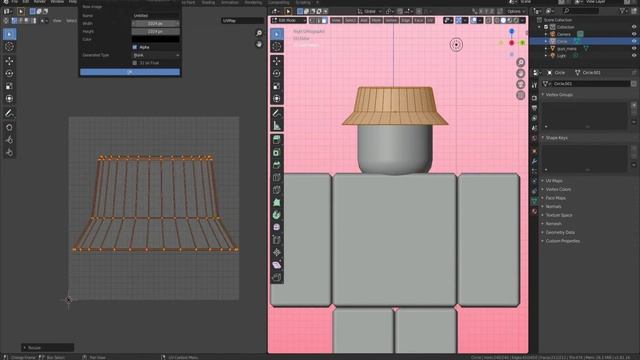Open the Global transform orientation dropdown
Viewport: 640px width, 360px height.
pyautogui.click(x=369, y=11)
